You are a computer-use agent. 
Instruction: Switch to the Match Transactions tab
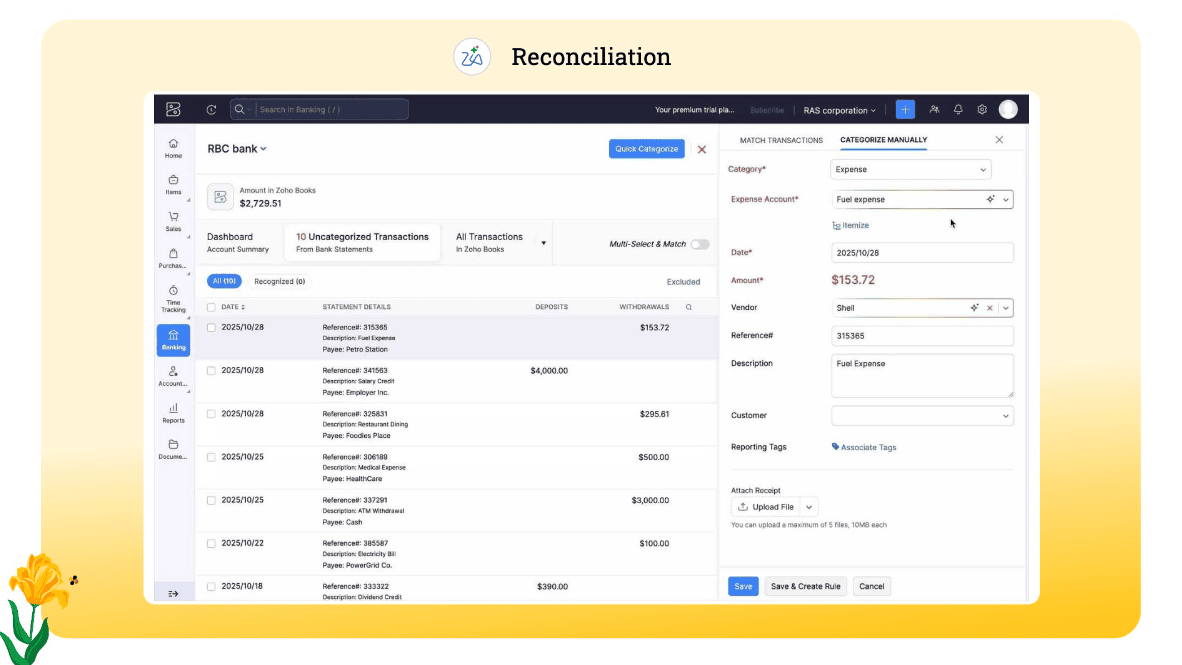(781, 140)
